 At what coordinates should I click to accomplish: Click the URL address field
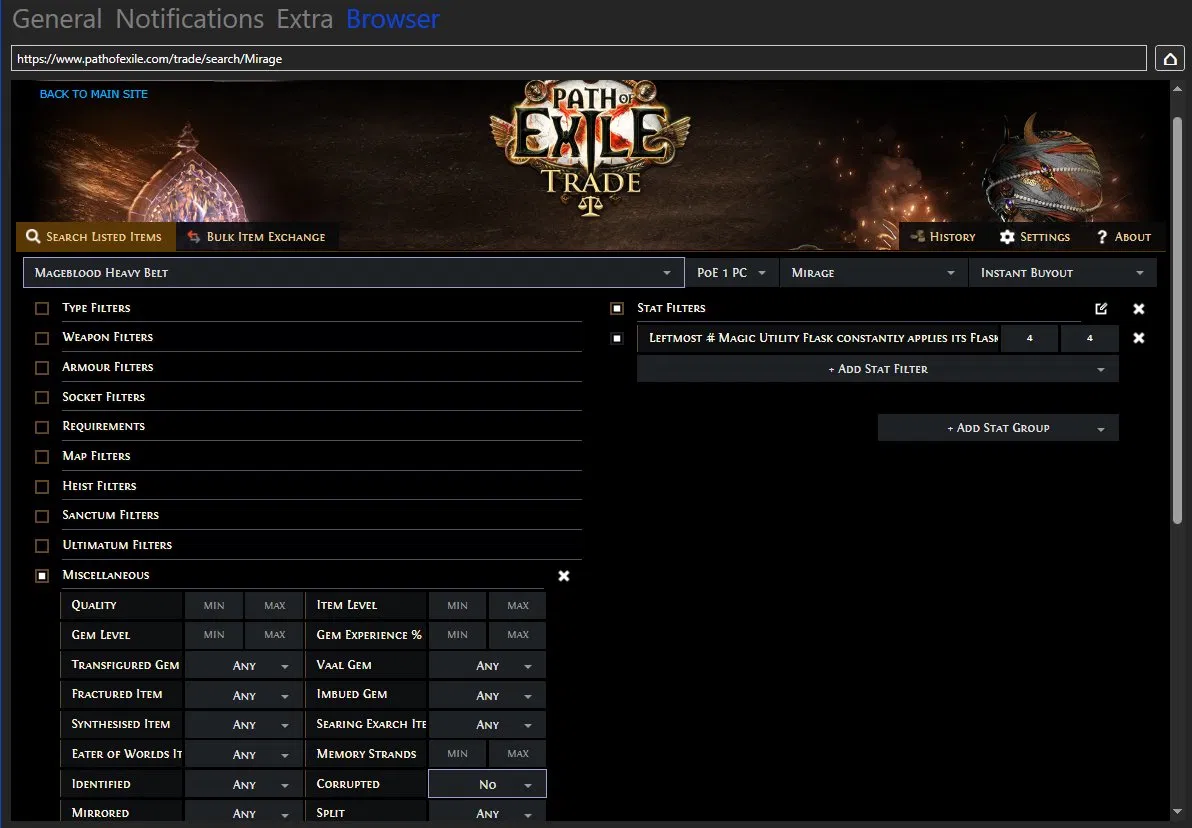[579, 59]
